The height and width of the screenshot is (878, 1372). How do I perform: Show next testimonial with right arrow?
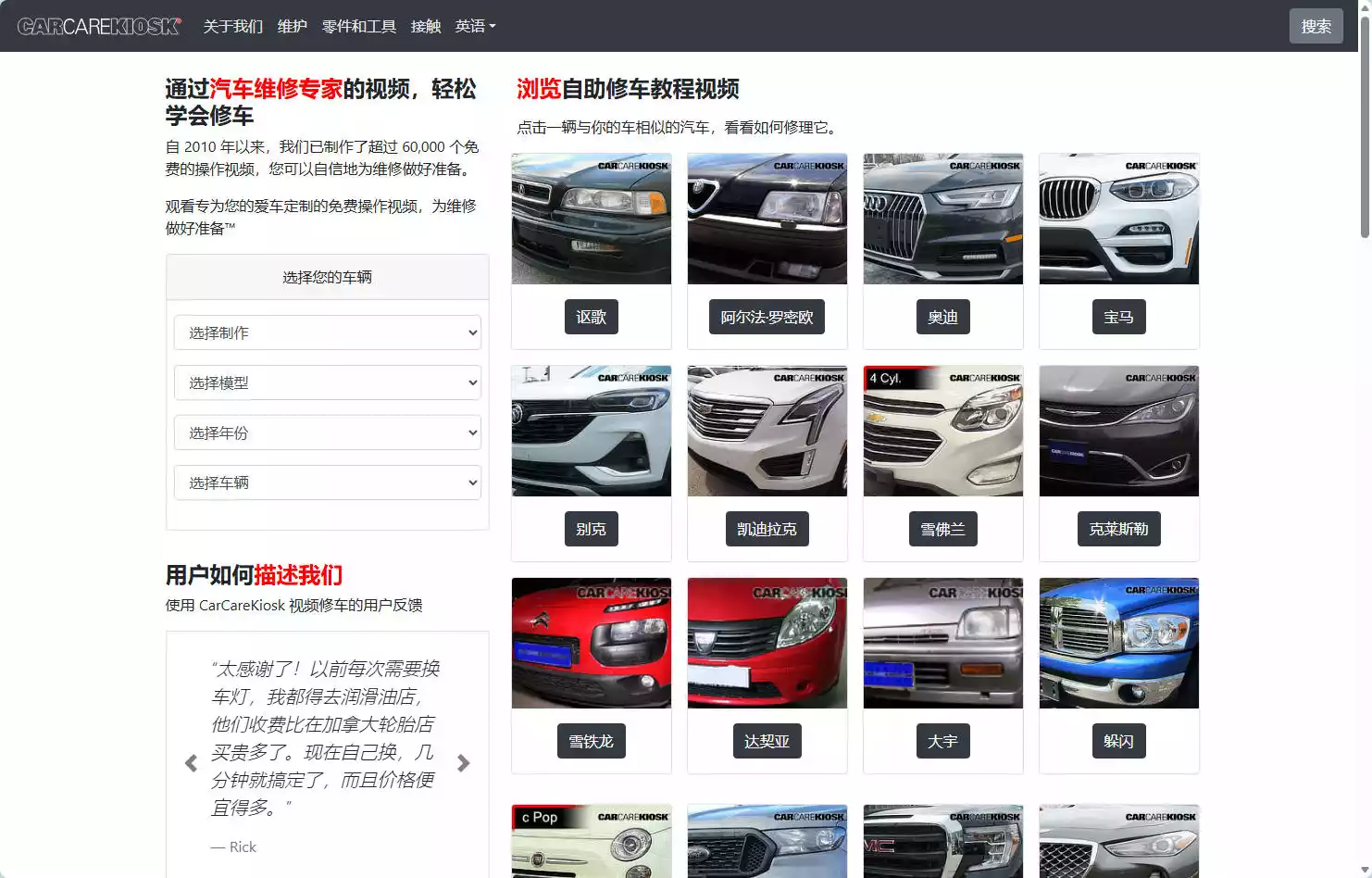[x=464, y=763]
